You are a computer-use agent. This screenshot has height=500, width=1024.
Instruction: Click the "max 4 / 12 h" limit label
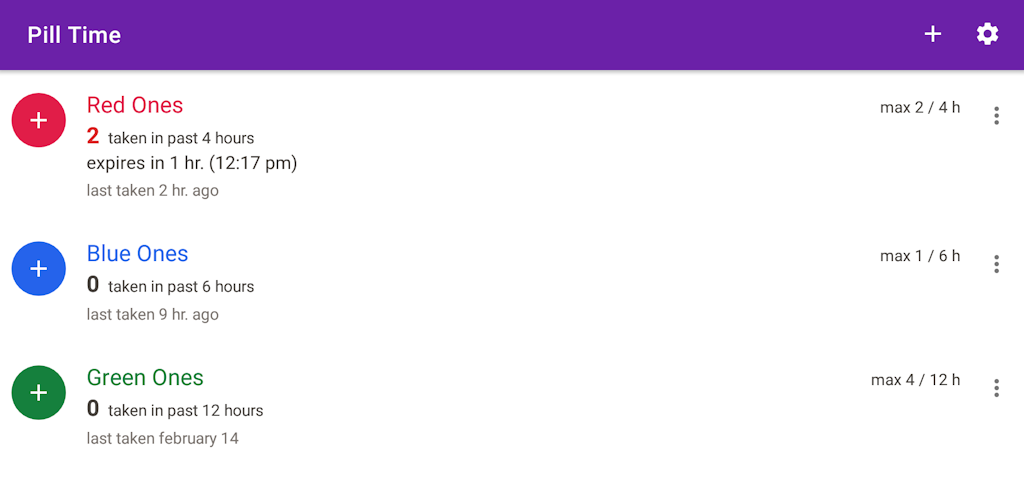[915, 380]
